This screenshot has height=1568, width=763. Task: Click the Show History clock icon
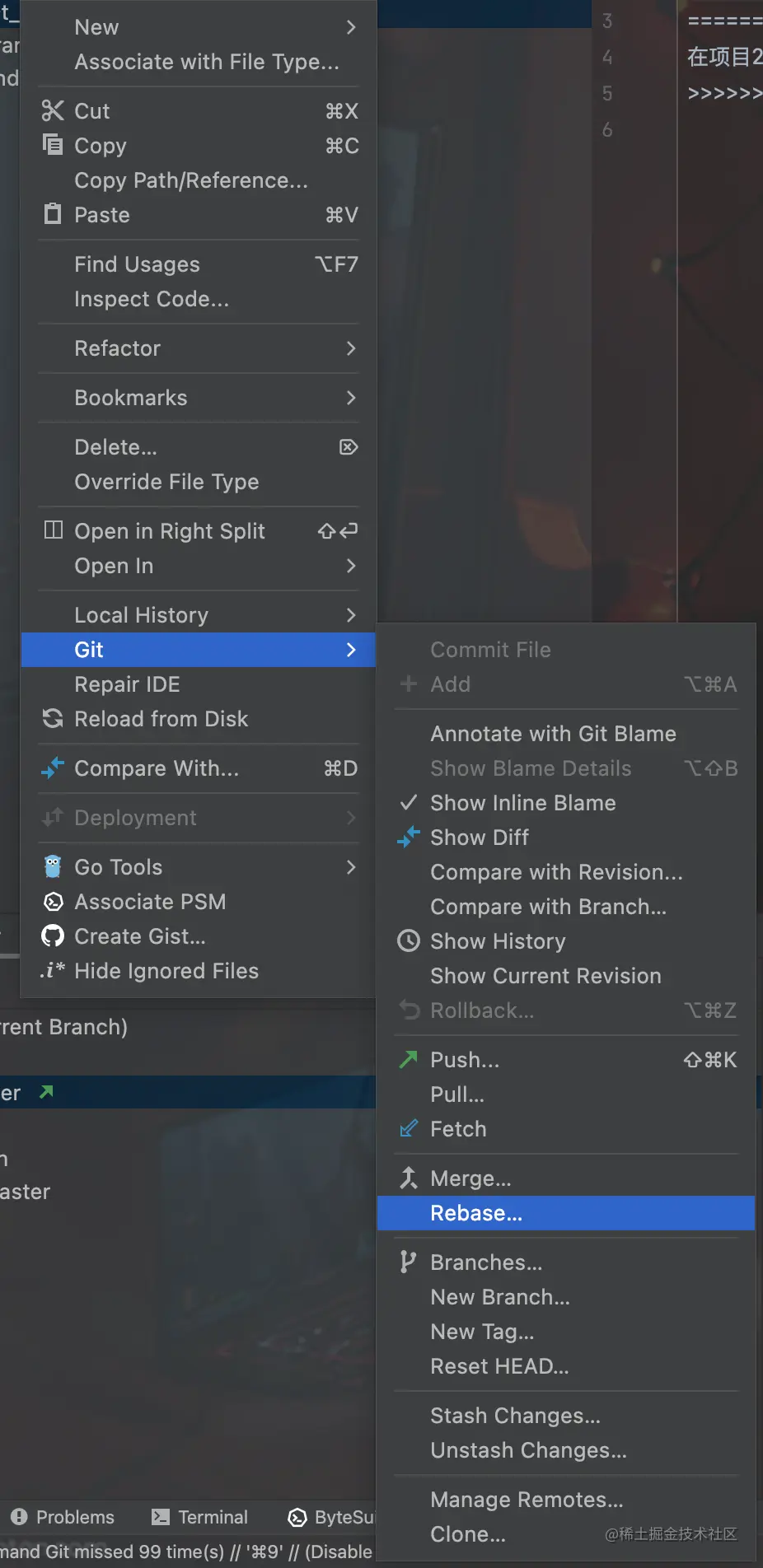(x=409, y=940)
